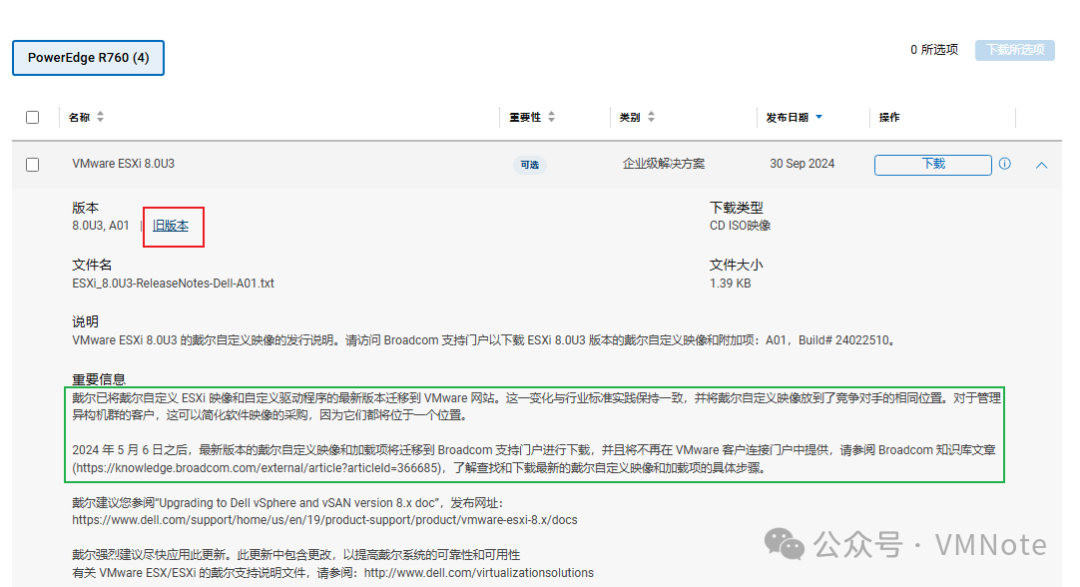Click the 30 Sep 2024 date cell
Viewport: 1080px width, 587px height.
point(802,164)
